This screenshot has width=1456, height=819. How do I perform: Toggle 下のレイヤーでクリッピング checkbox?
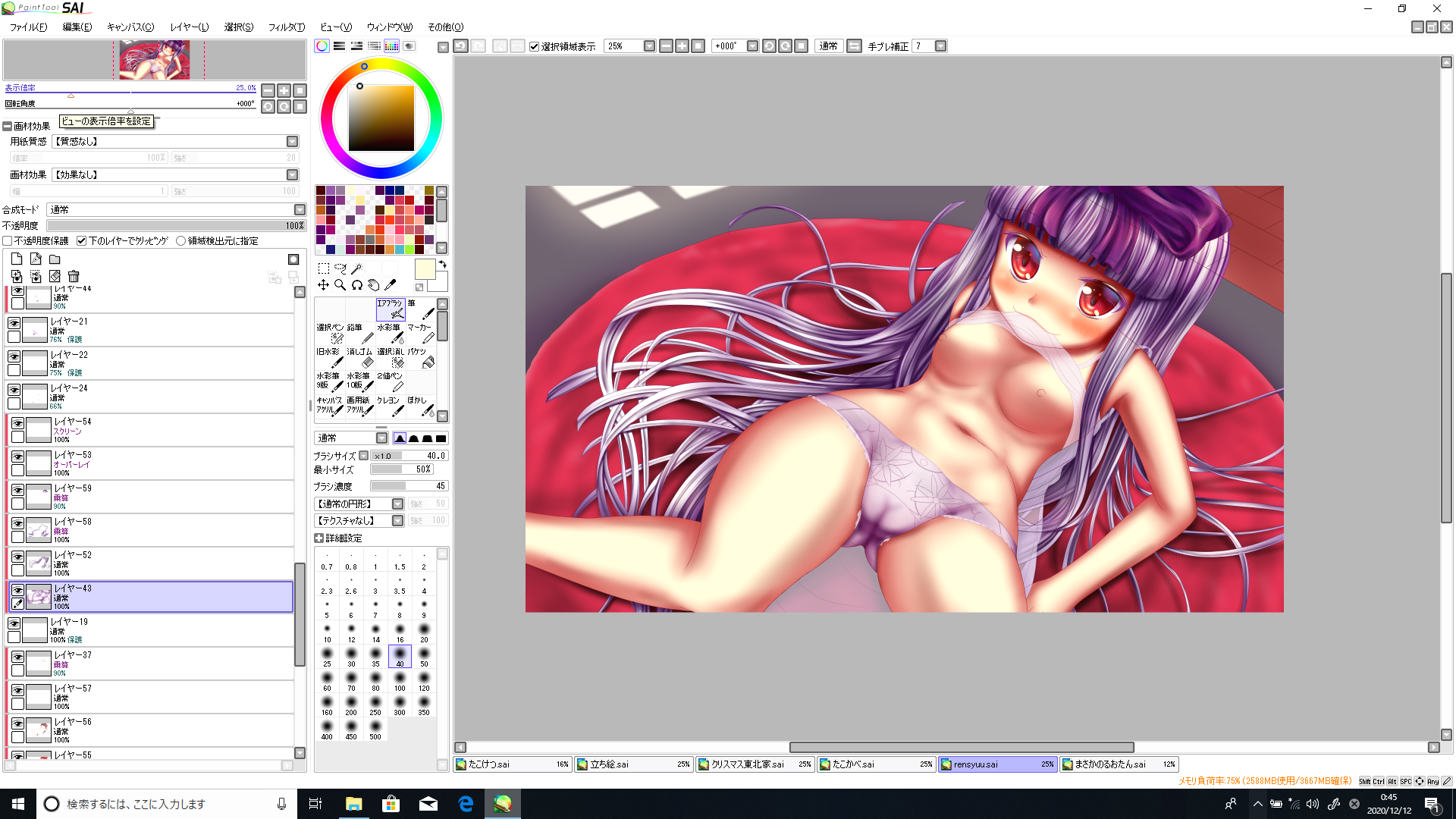pyautogui.click(x=82, y=241)
